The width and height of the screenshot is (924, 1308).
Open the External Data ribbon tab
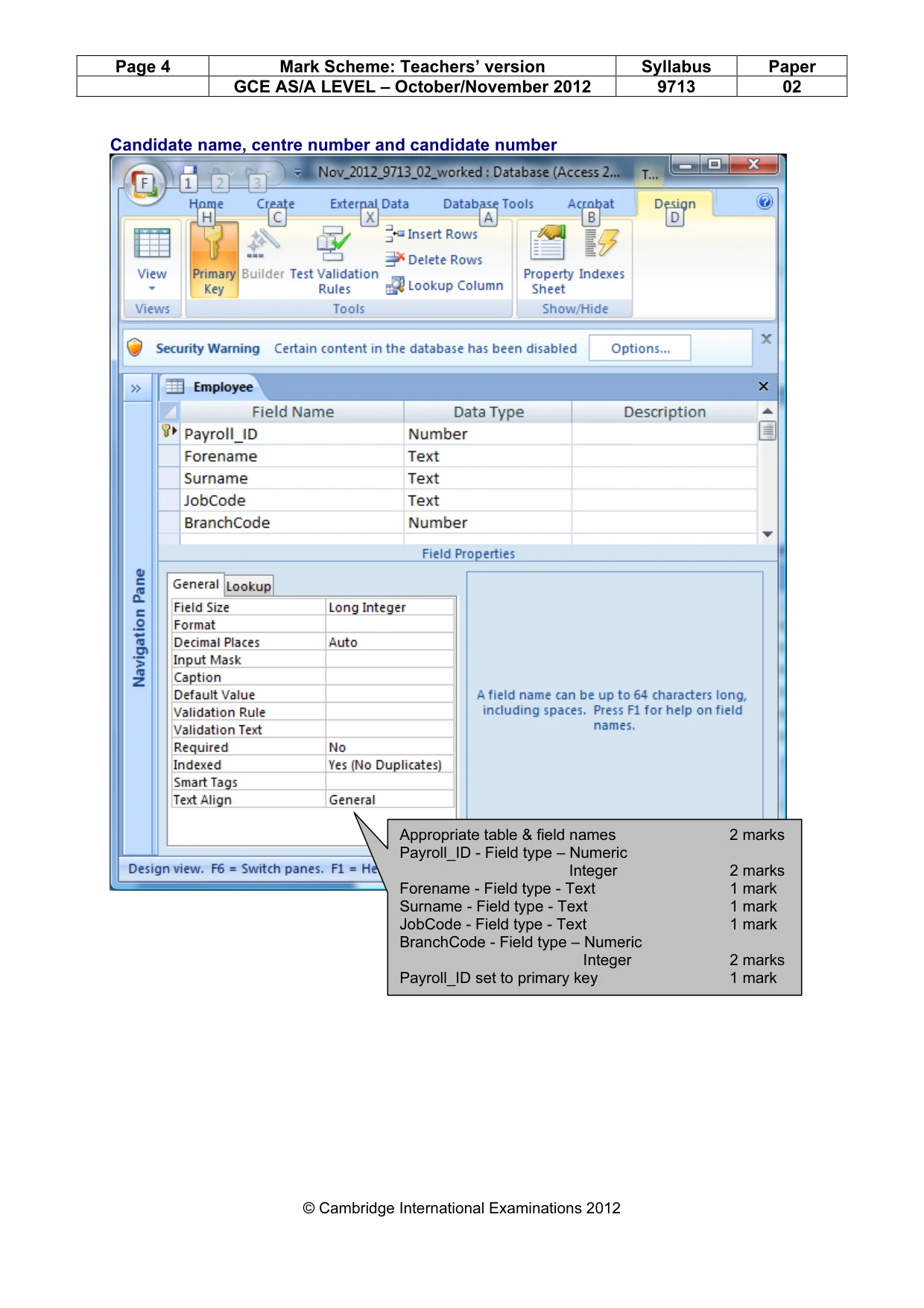pos(370,203)
